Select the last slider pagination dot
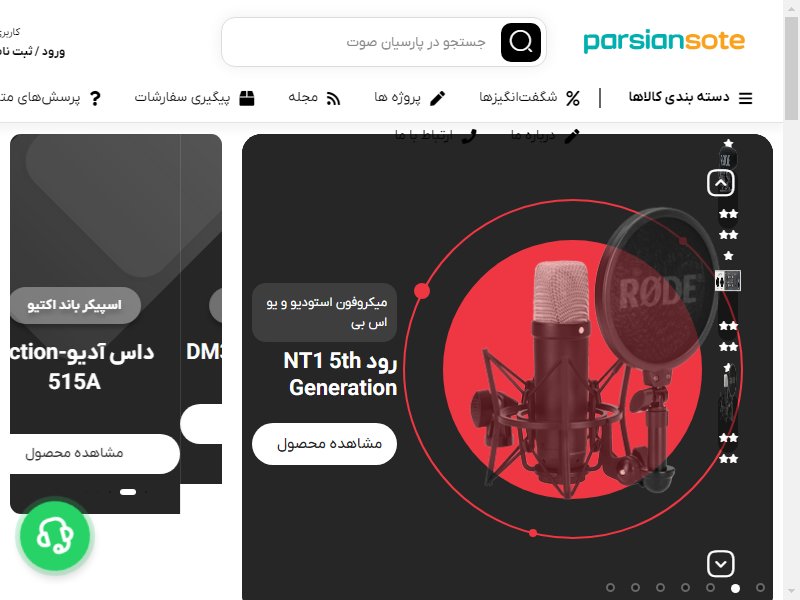 760,588
